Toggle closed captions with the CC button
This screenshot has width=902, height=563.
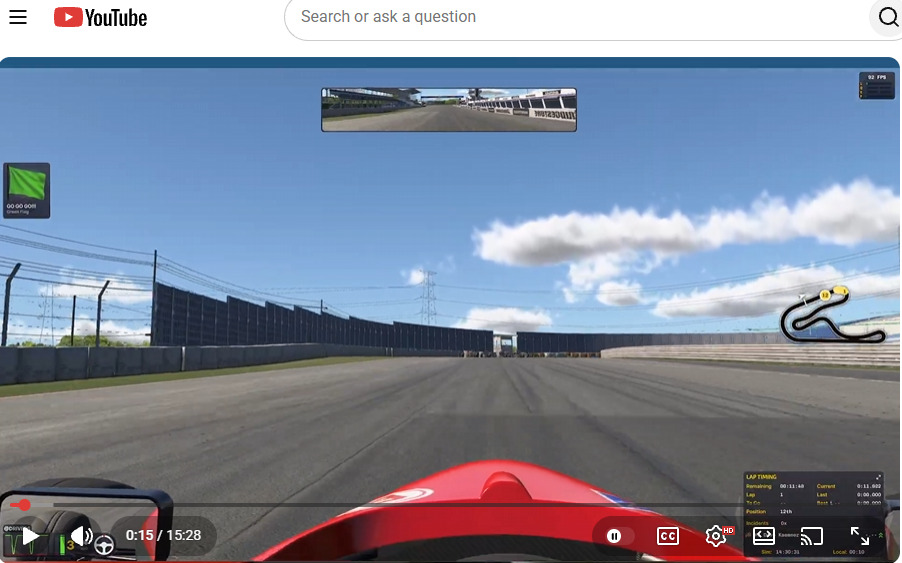[667, 537]
